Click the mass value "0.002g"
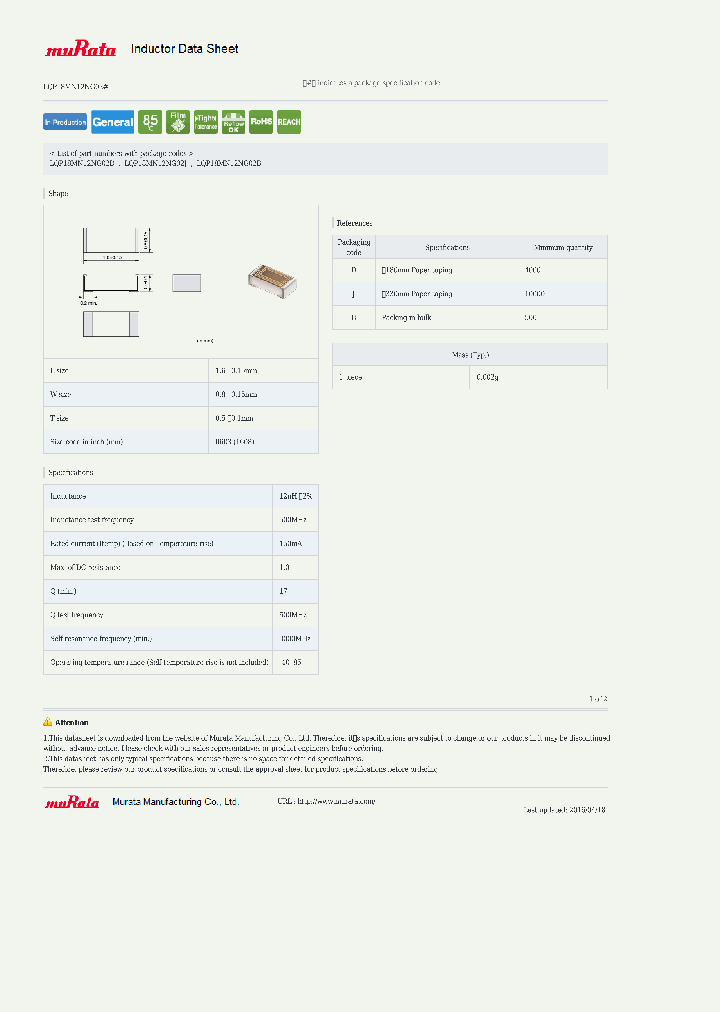The image size is (720, 1012). pos(488,377)
